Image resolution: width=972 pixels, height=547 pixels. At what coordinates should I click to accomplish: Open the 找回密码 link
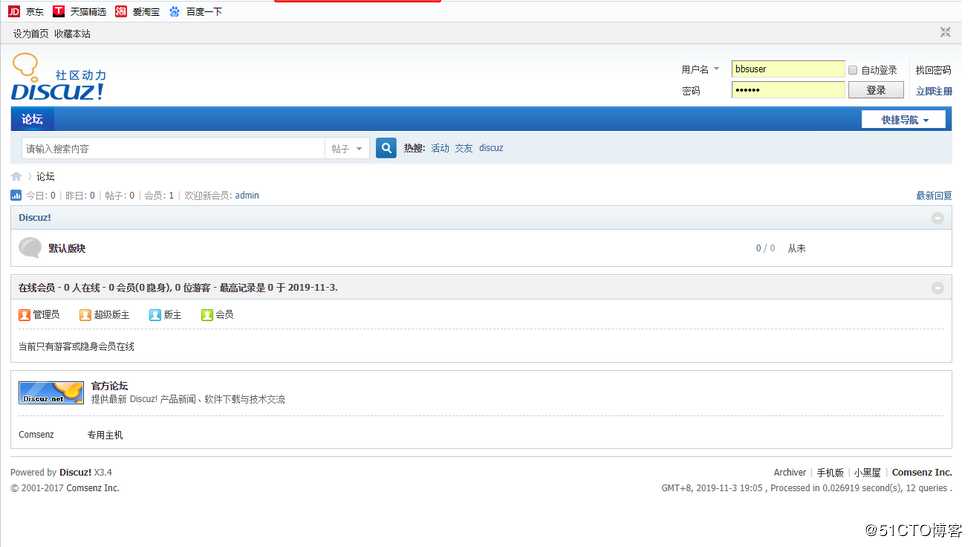pos(933,70)
